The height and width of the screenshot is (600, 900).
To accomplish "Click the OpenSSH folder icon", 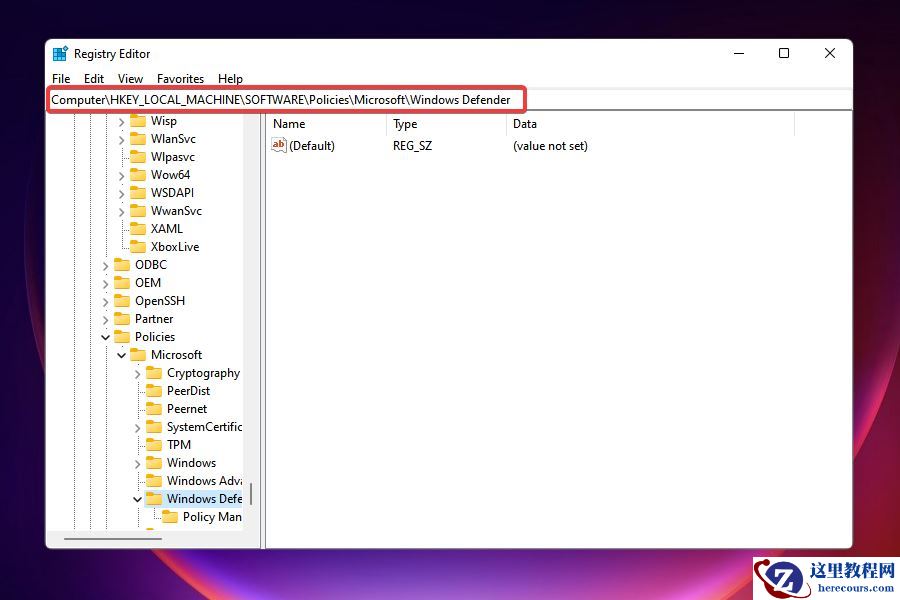I will tap(122, 300).
